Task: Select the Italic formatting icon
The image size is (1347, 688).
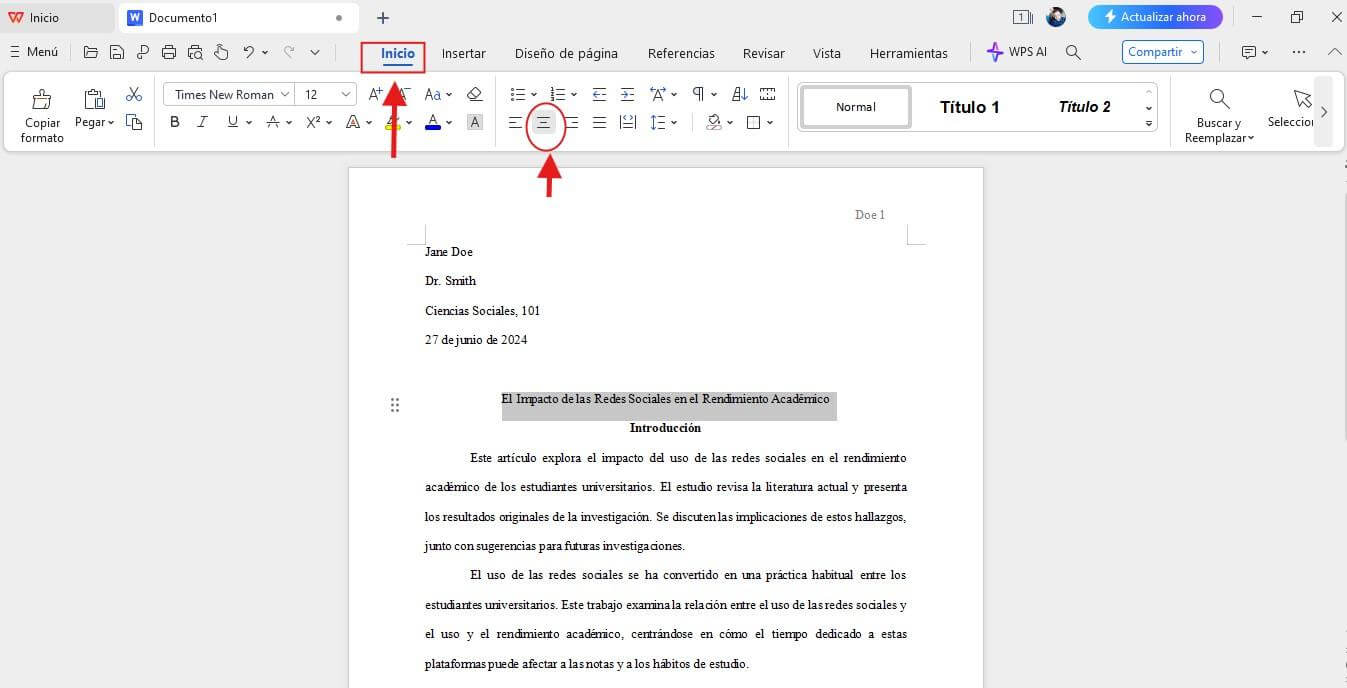Action: coord(202,121)
